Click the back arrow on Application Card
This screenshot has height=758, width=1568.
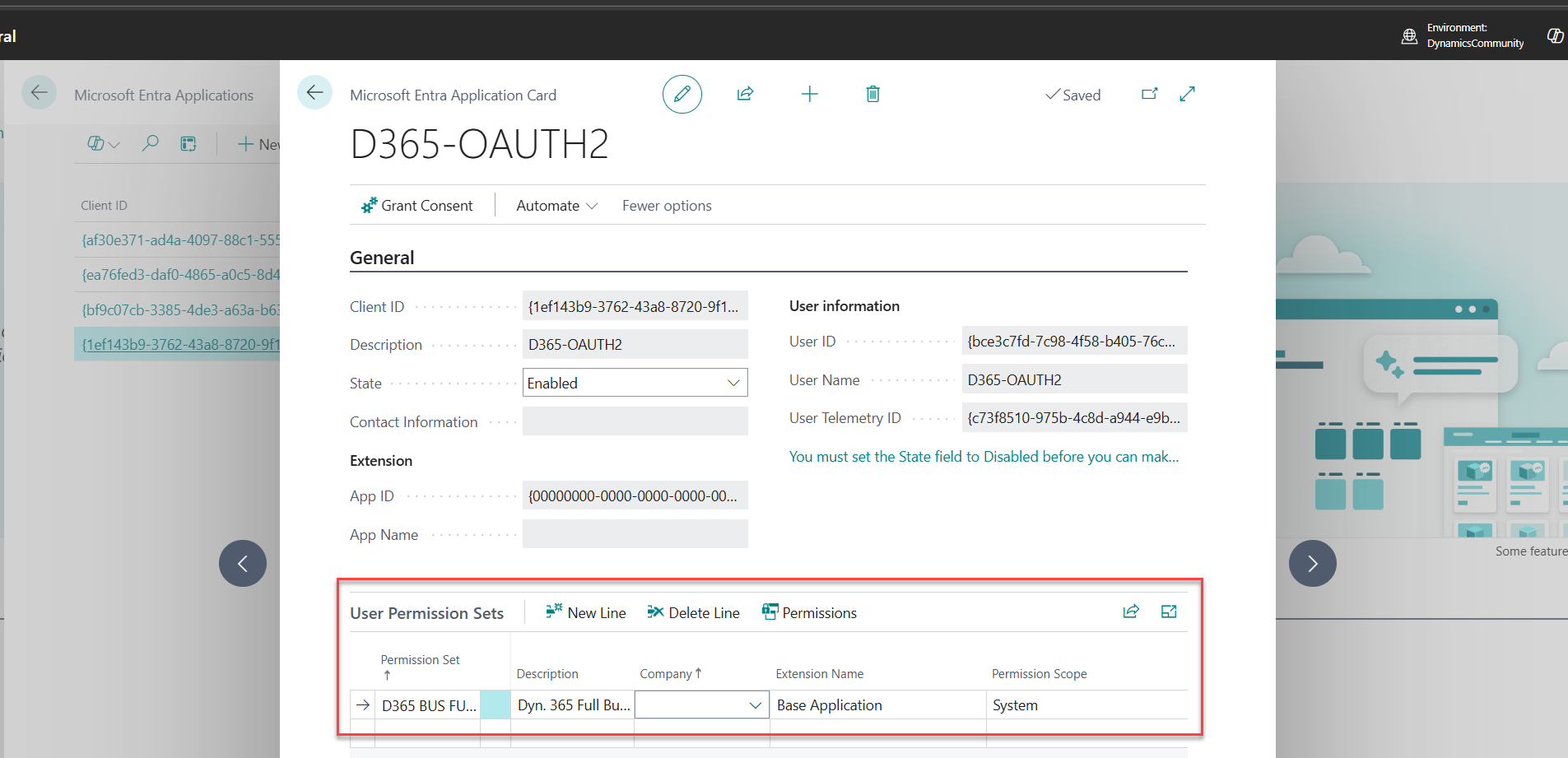pos(314,93)
